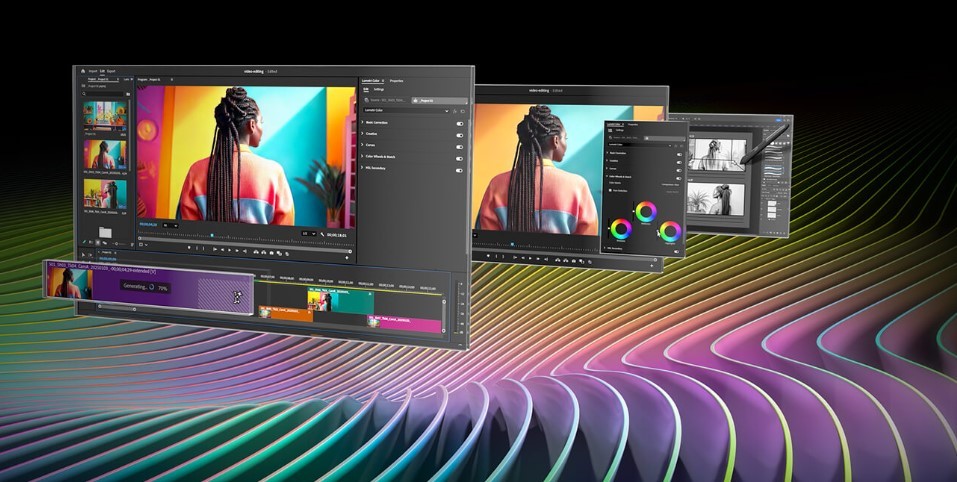957x482 pixels.
Task: Step forward one frame in front Program monitor
Action: (x=237, y=251)
